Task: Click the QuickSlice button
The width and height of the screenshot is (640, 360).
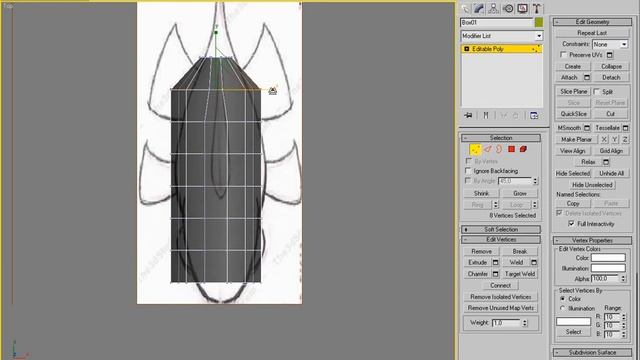Action: 573,114
